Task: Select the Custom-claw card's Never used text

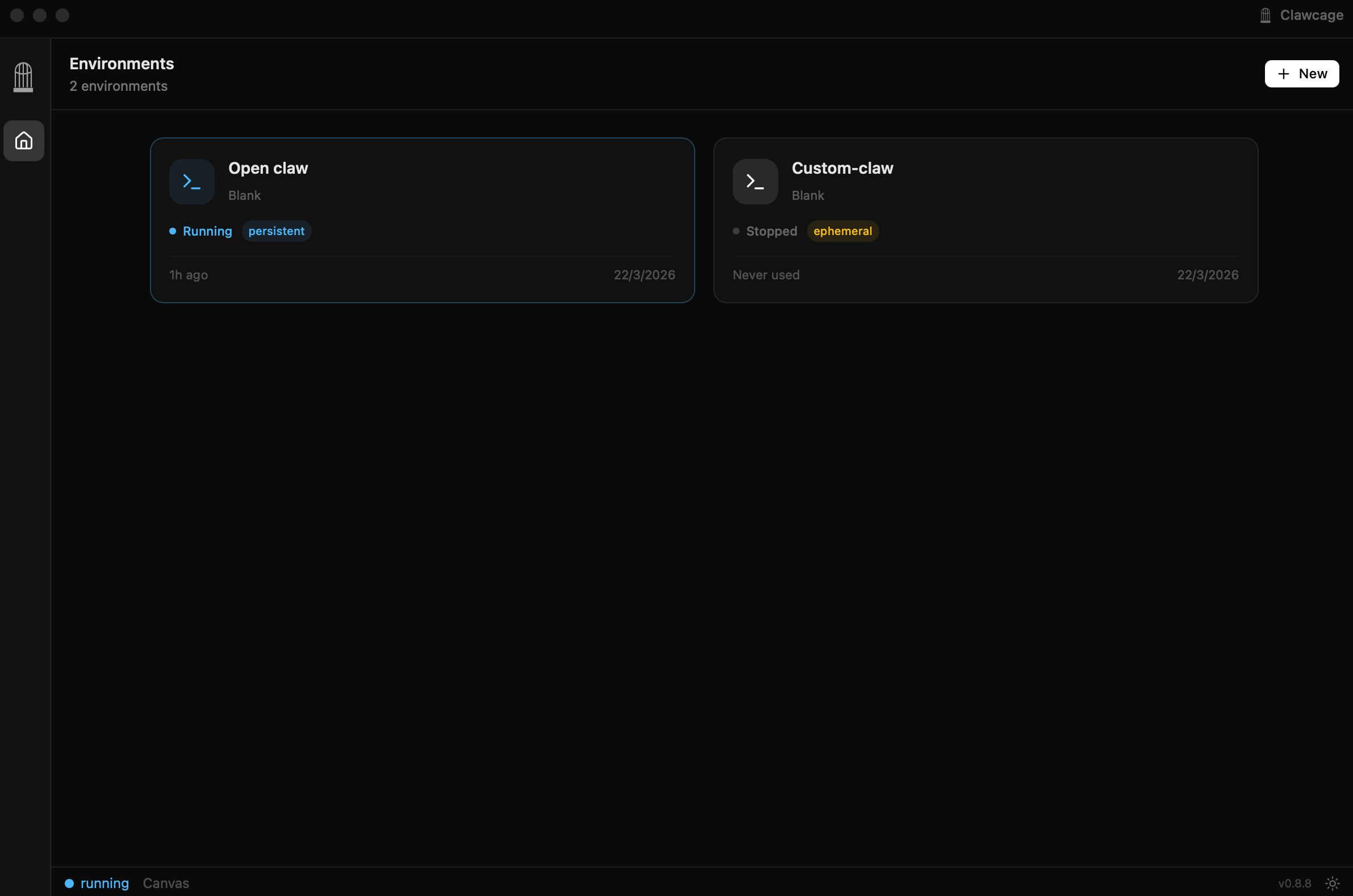Action: [765, 275]
